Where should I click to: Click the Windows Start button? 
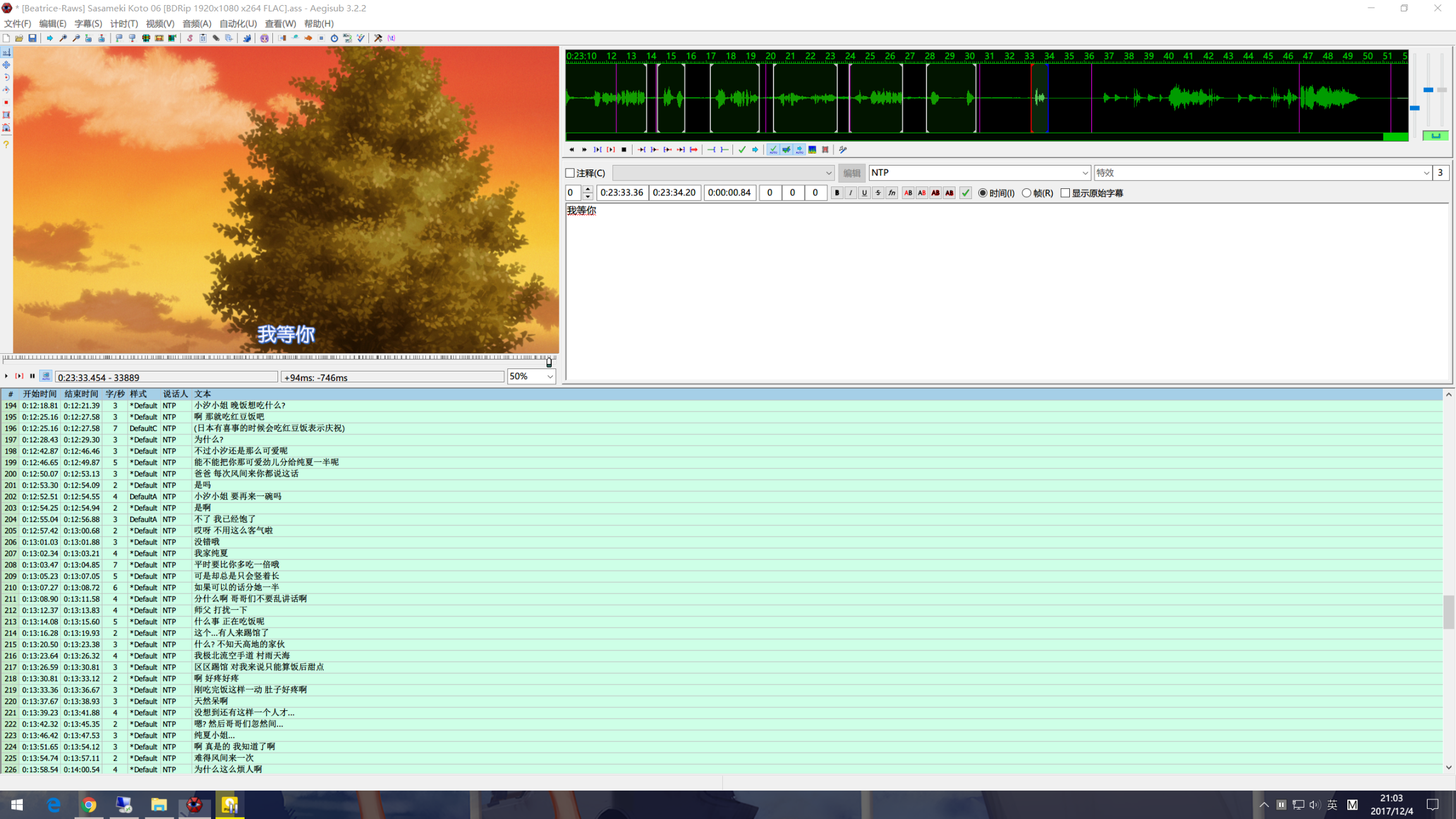coord(17,804)
